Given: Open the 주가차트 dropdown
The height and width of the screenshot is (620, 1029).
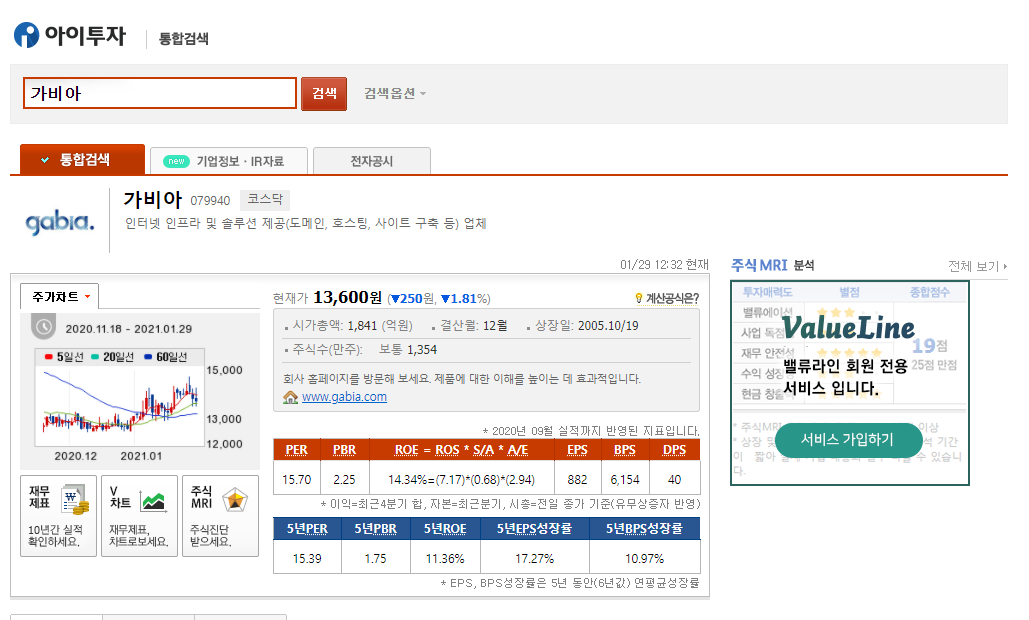Looking at the screenshot, I should coord(60,297).
